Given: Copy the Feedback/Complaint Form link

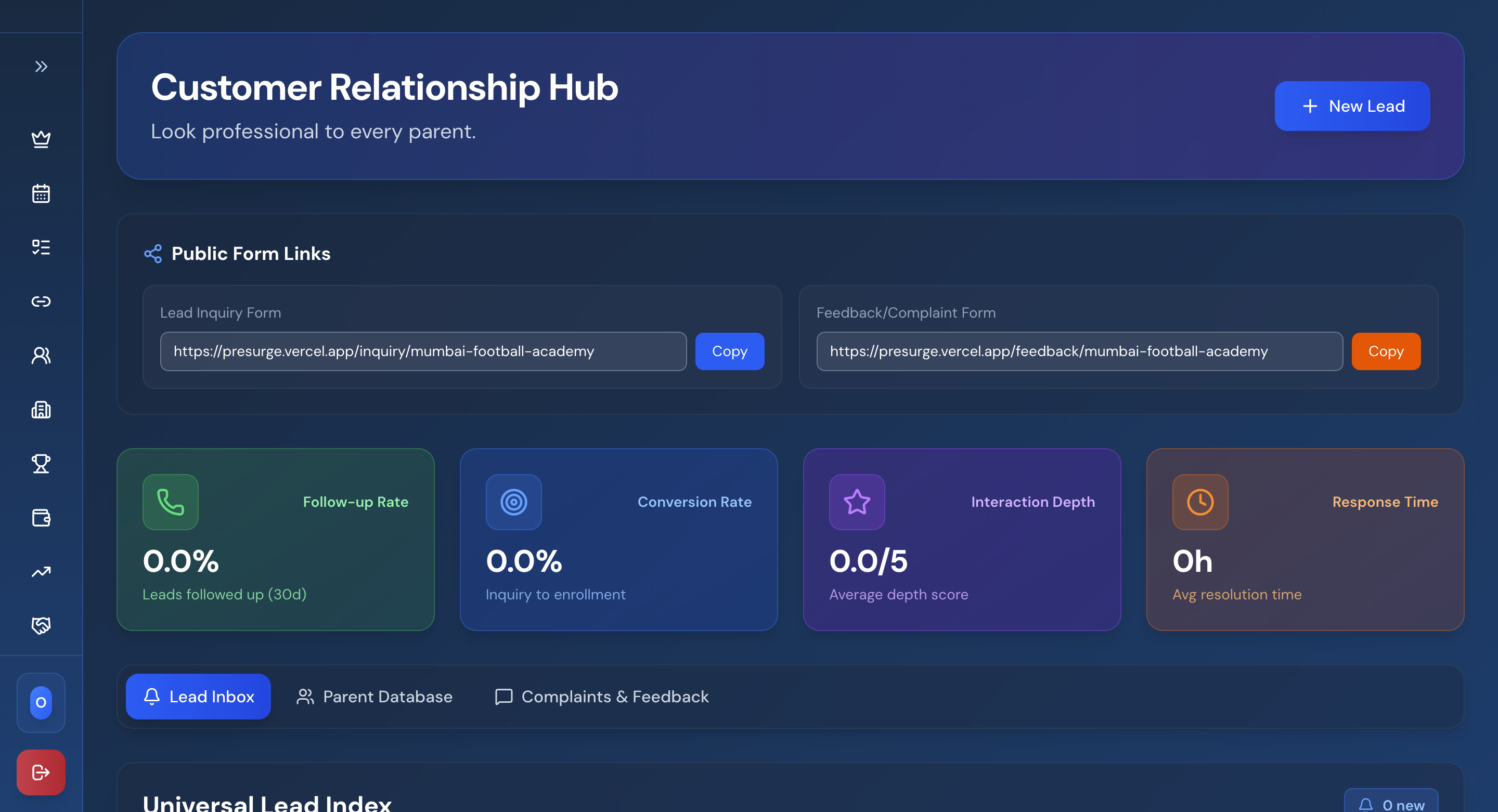Looking at the screenshot, I should tap(1385, 351).
